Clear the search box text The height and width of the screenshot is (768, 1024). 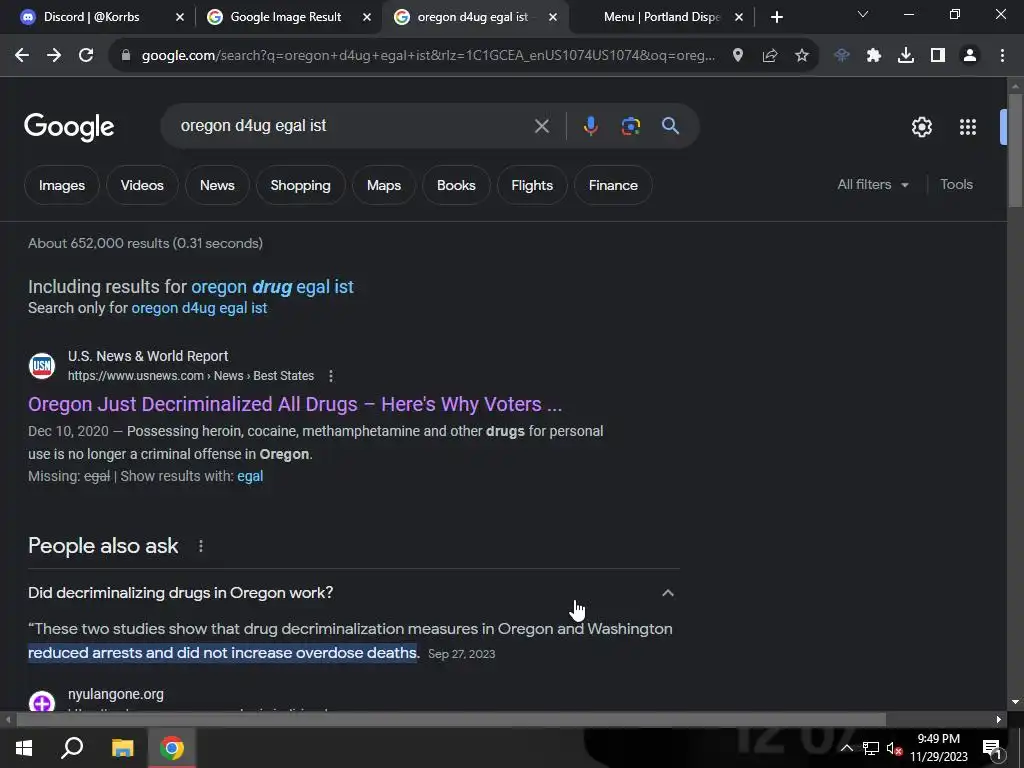(x=541, y=126)
